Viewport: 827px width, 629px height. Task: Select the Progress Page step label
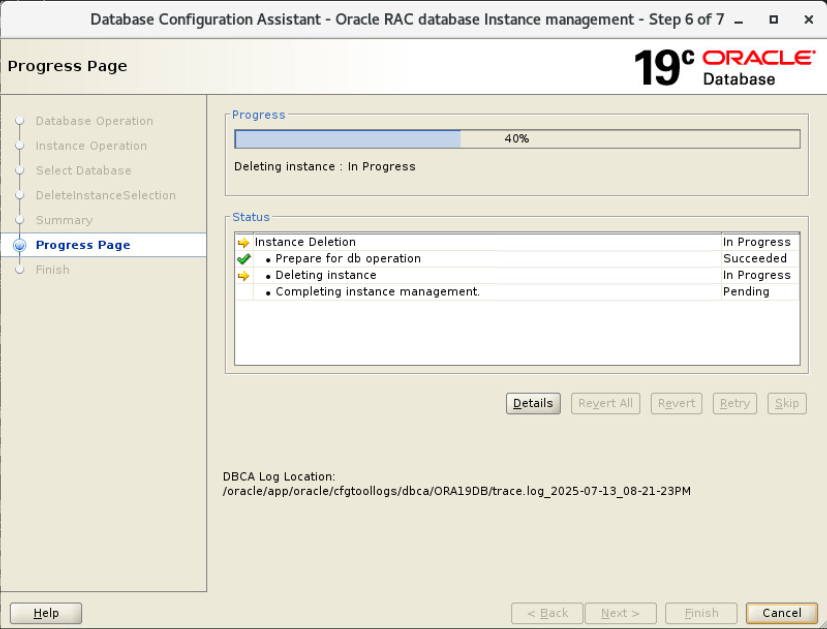point(83,245)
